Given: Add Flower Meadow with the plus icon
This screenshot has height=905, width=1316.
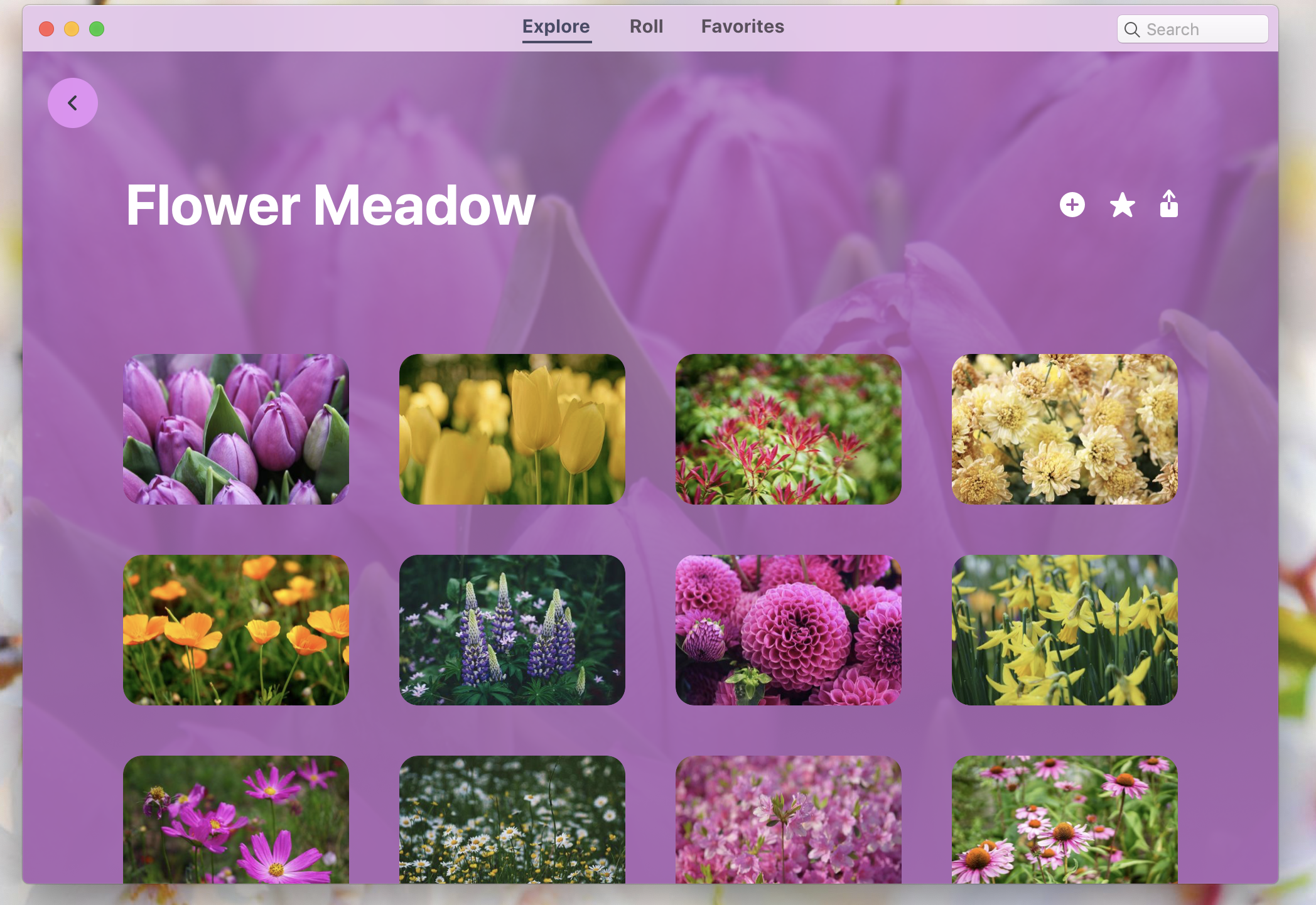Looking at the screenshot, I should [1072, 205].
